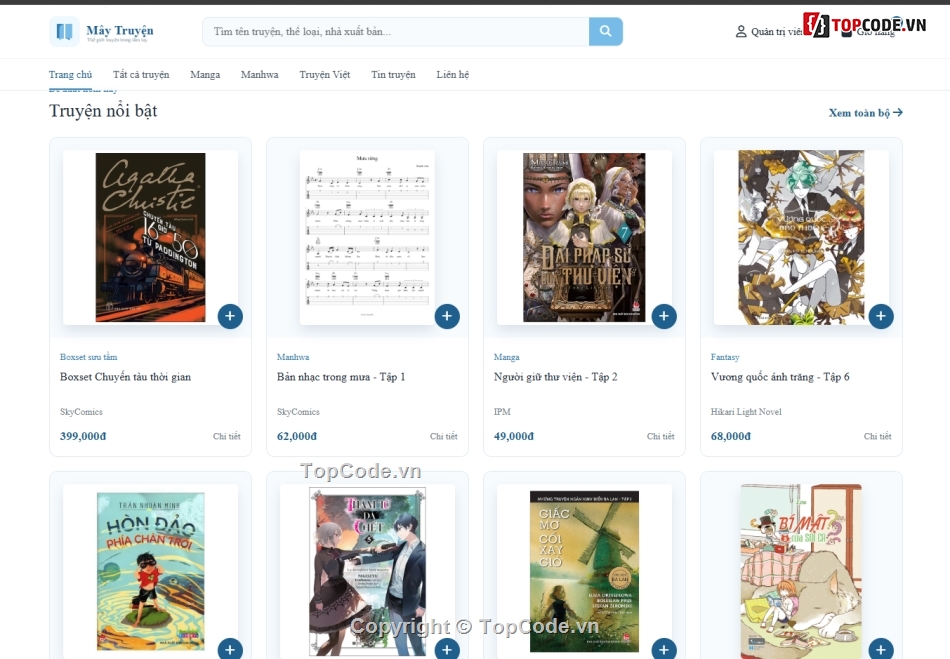
Task: Add Boxset Chuyến tàu thời gian with plus icon
Action: pyautogui.click(x=230, y=316)
